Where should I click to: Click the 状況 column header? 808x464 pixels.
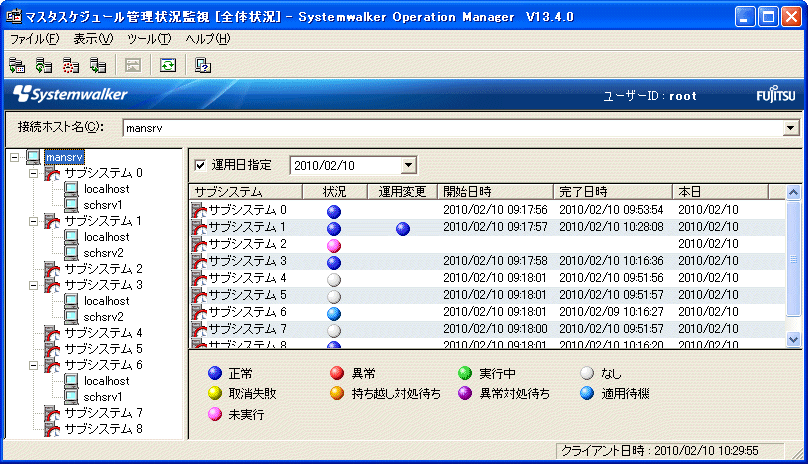334,192
